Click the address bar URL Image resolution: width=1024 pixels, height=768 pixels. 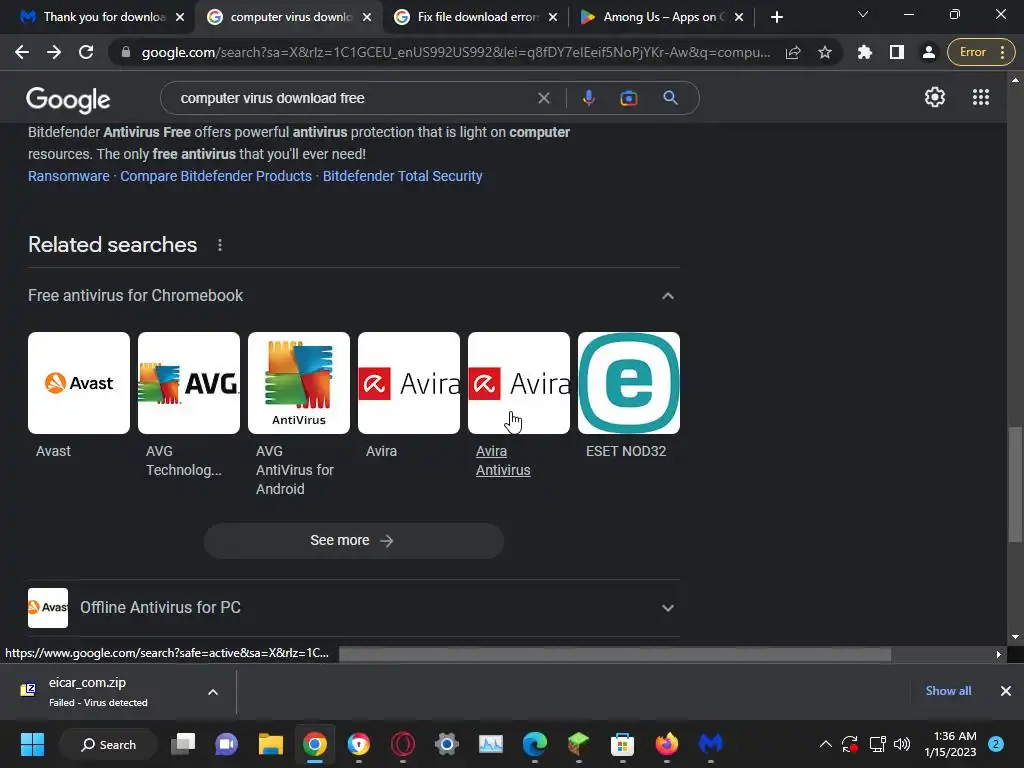455,52
